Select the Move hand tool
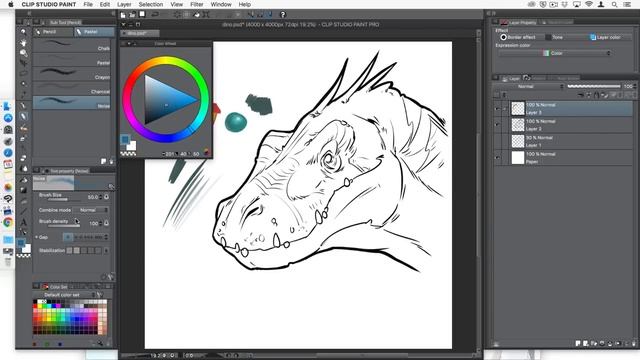This screenshot has width=640, height=360. tap(23, 42)
